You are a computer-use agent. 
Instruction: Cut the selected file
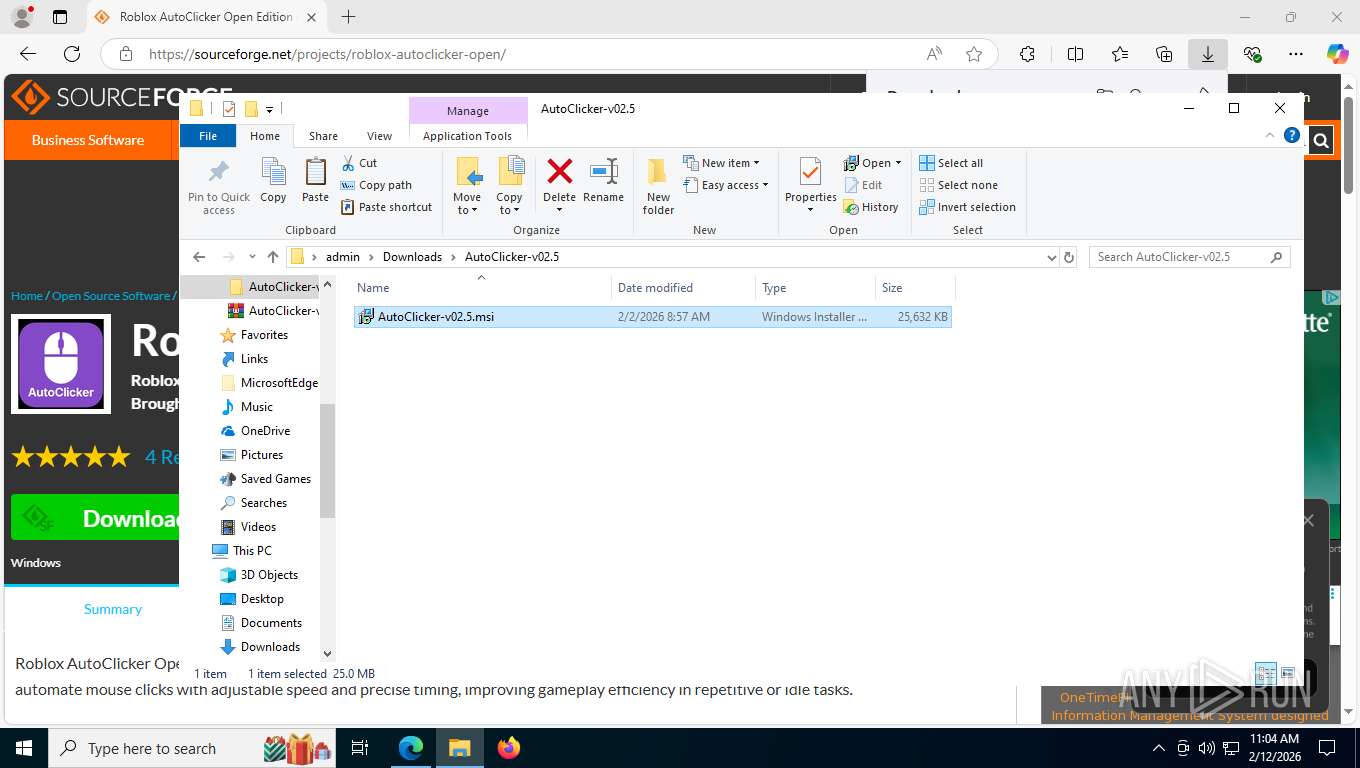coord(359,163)
